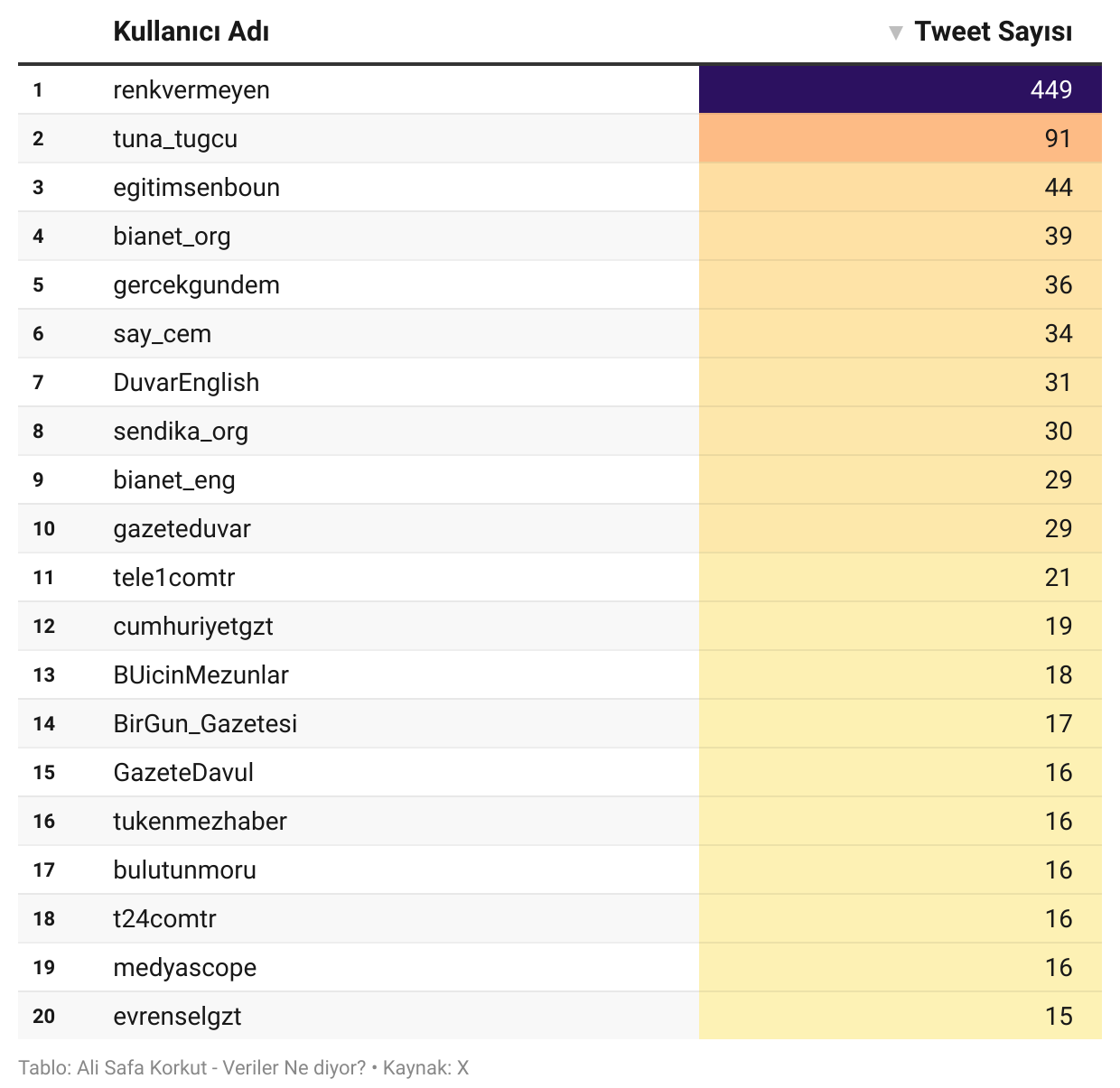Select the bianet_org entry
Viewport: 1120px width, 1088px height.
tap(172, 237)
